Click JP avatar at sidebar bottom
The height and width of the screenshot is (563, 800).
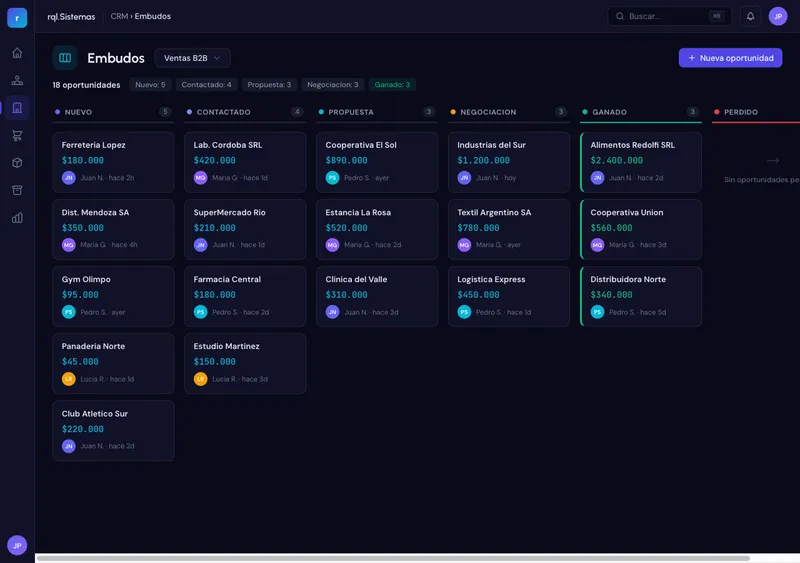[x=17, y=545]
